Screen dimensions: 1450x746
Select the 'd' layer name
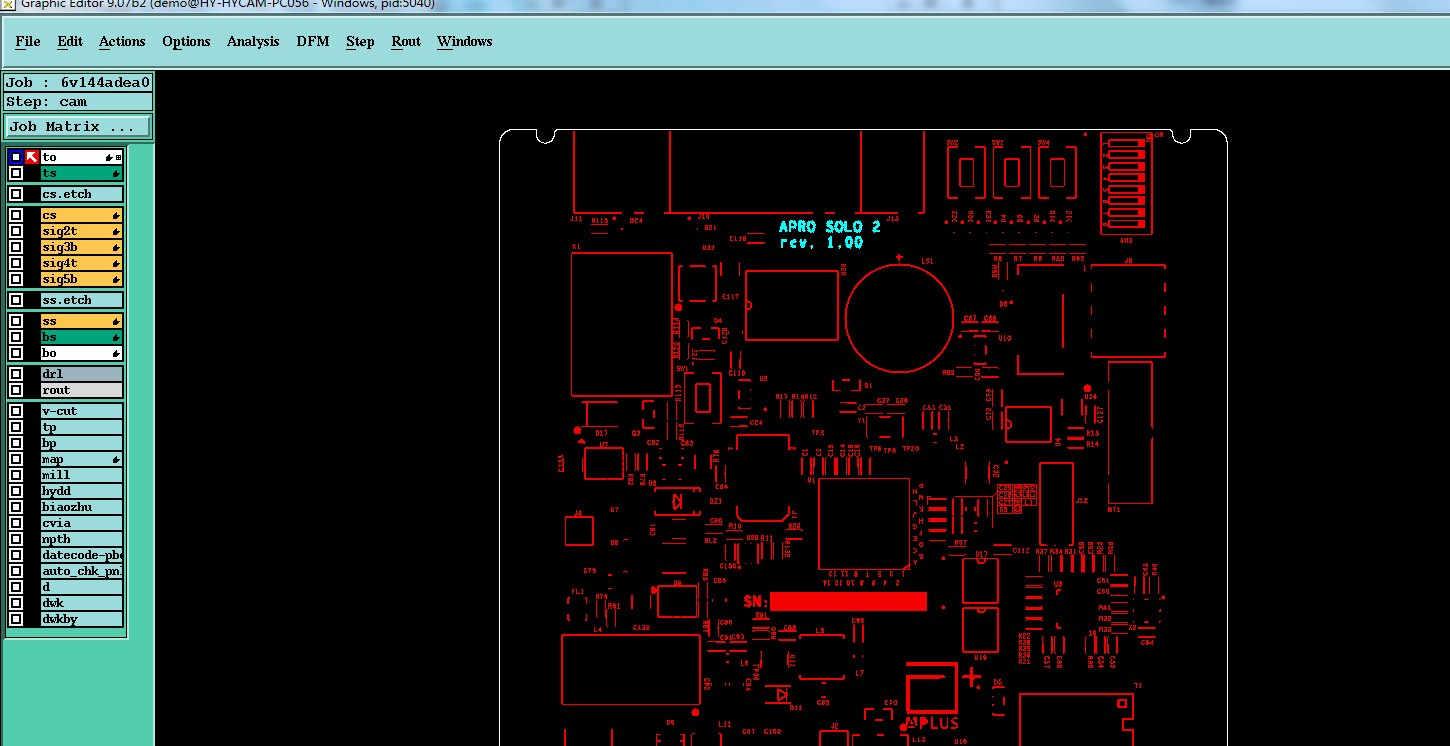coord(82,587)
